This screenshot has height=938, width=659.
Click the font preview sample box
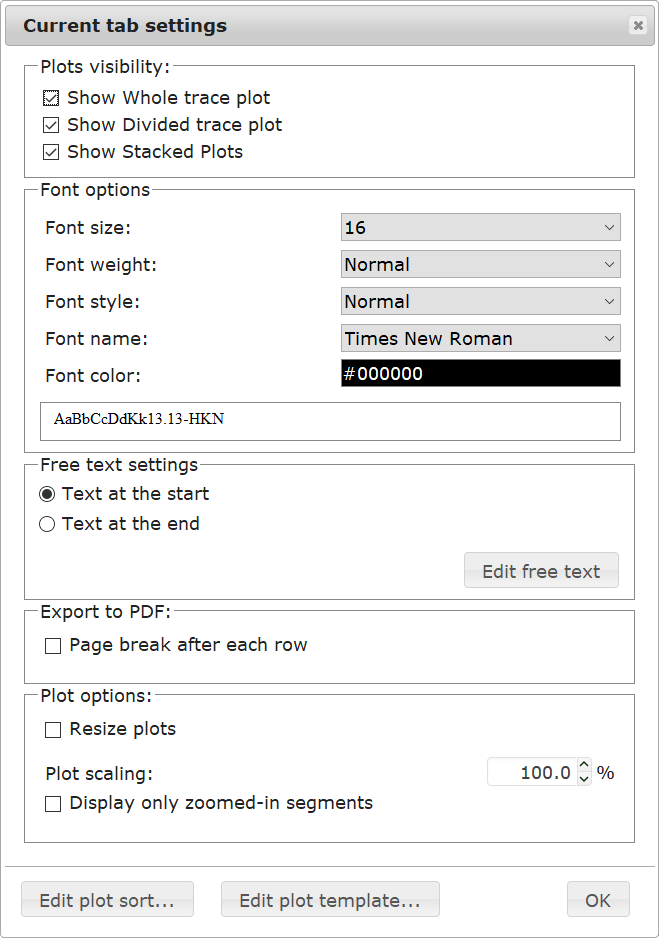point(330,421)
